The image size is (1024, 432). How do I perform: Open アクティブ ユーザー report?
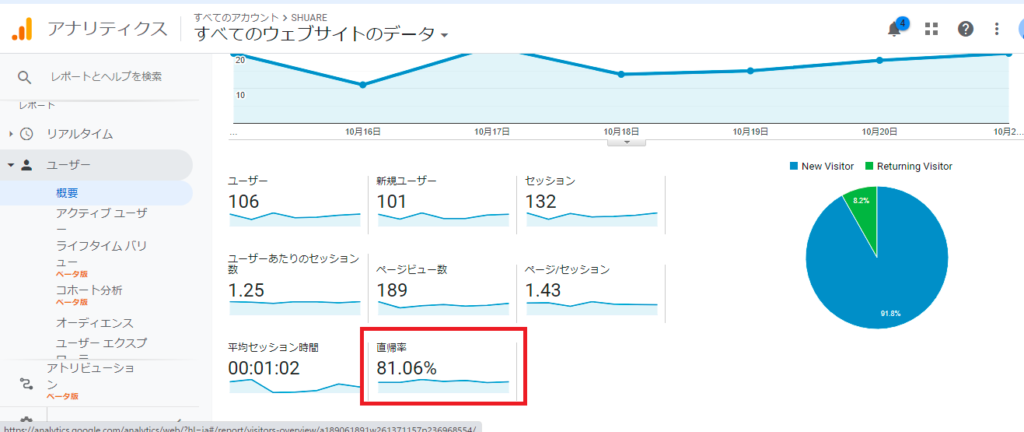click(102, 221)
